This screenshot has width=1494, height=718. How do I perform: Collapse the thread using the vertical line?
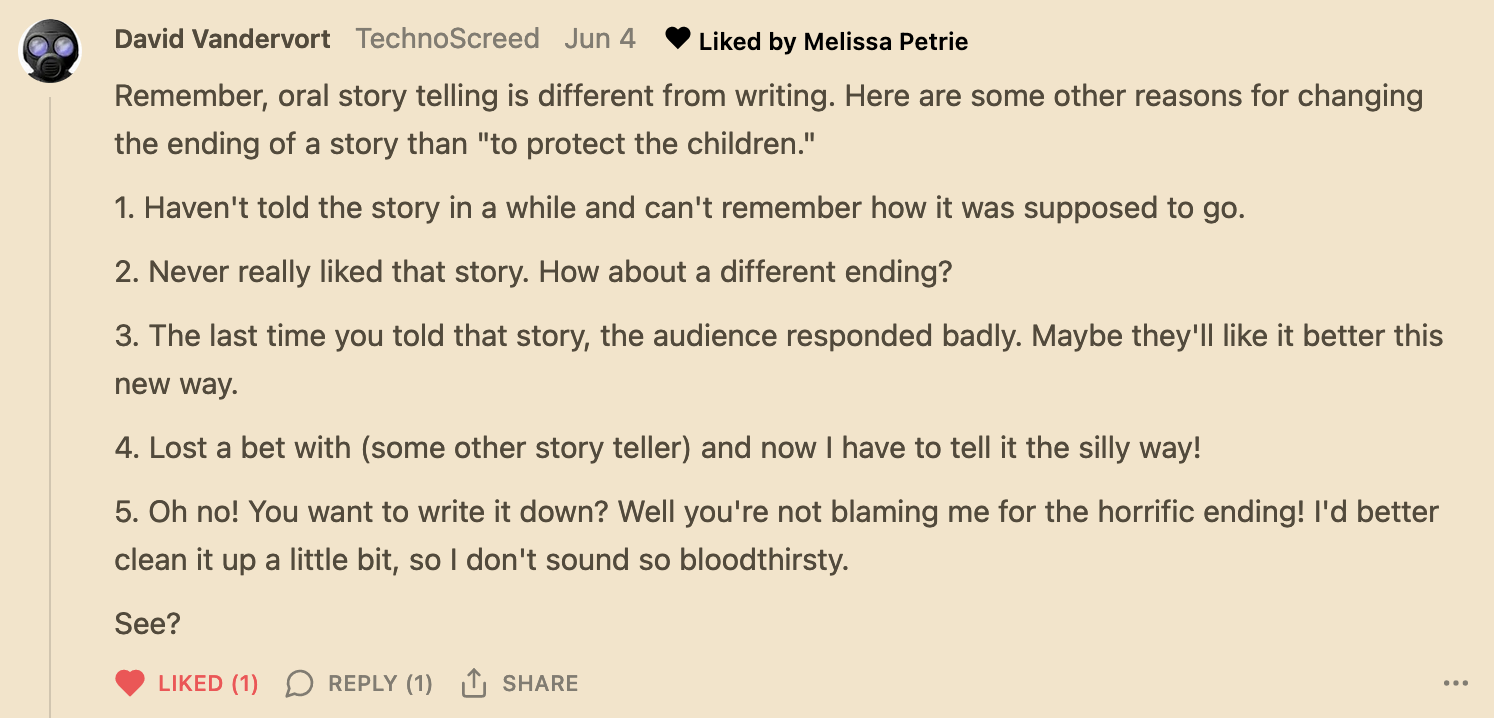point(50,400)
